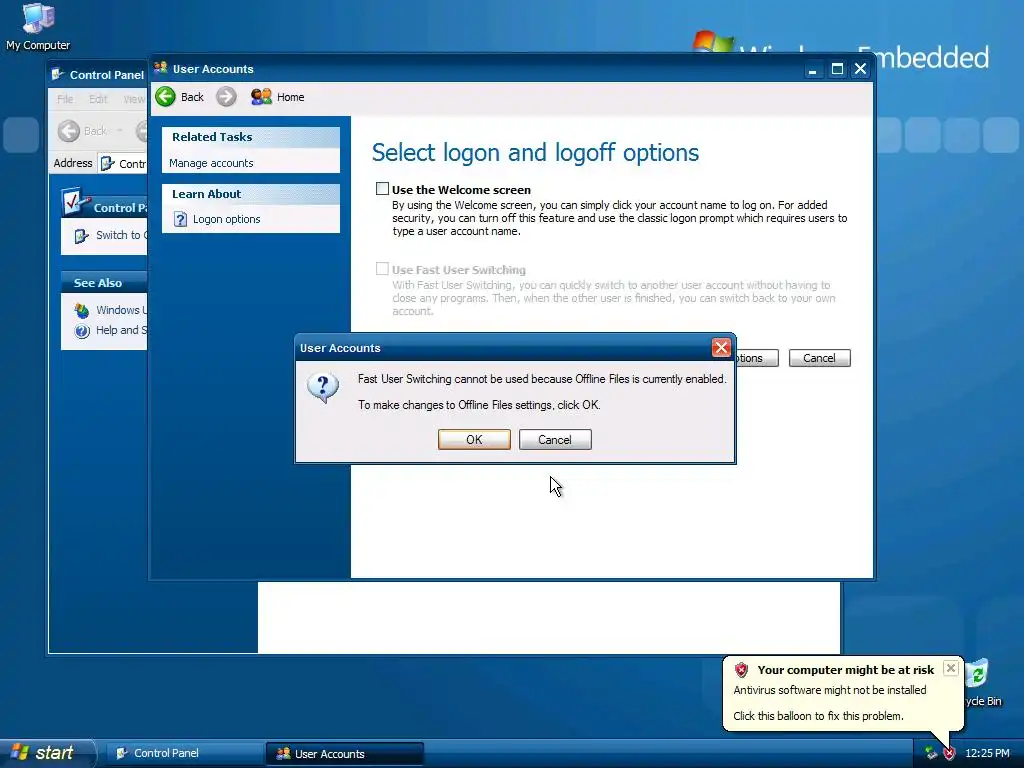Toggle the Use Fast User Switching checkbox

click(x=382, y=268)
